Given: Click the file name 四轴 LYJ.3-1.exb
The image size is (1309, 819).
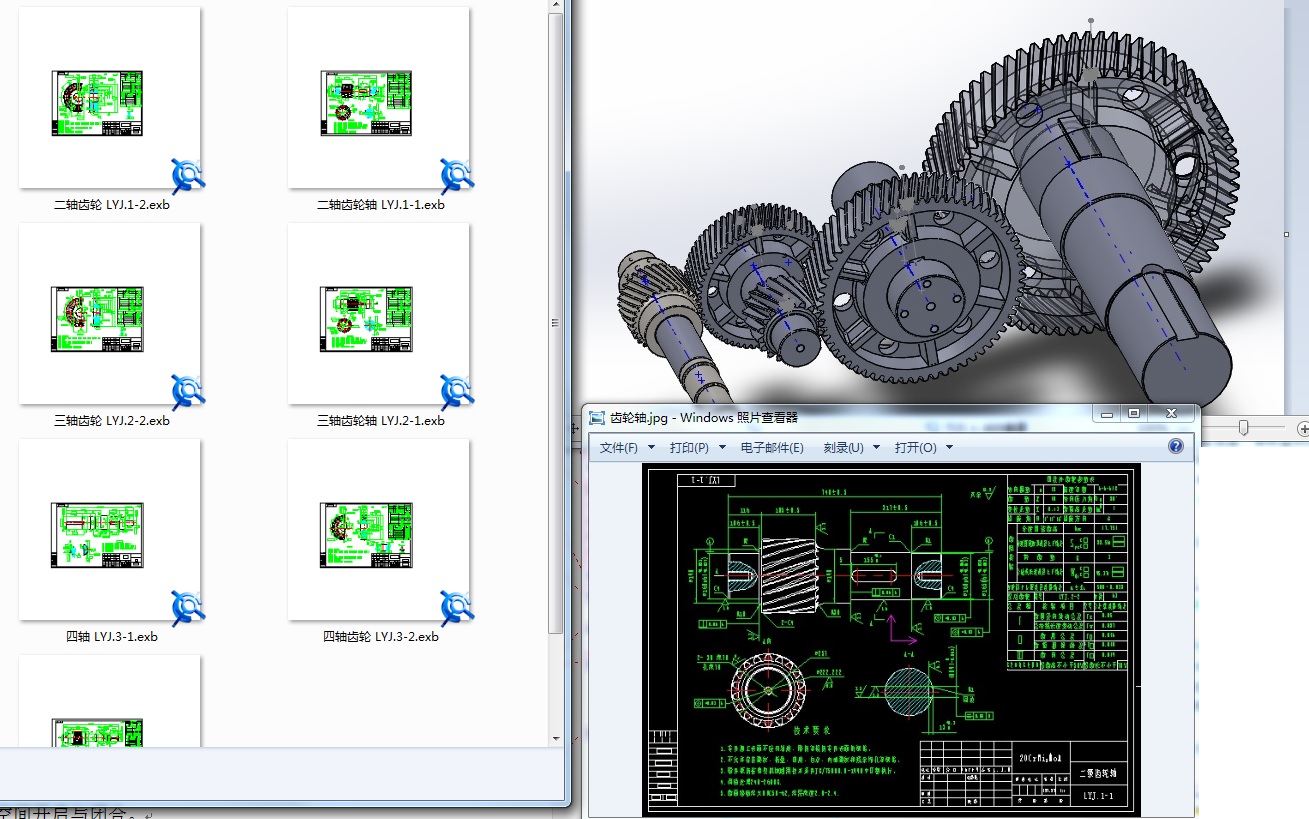Looking at the screenshot, I should coord(112,637).
